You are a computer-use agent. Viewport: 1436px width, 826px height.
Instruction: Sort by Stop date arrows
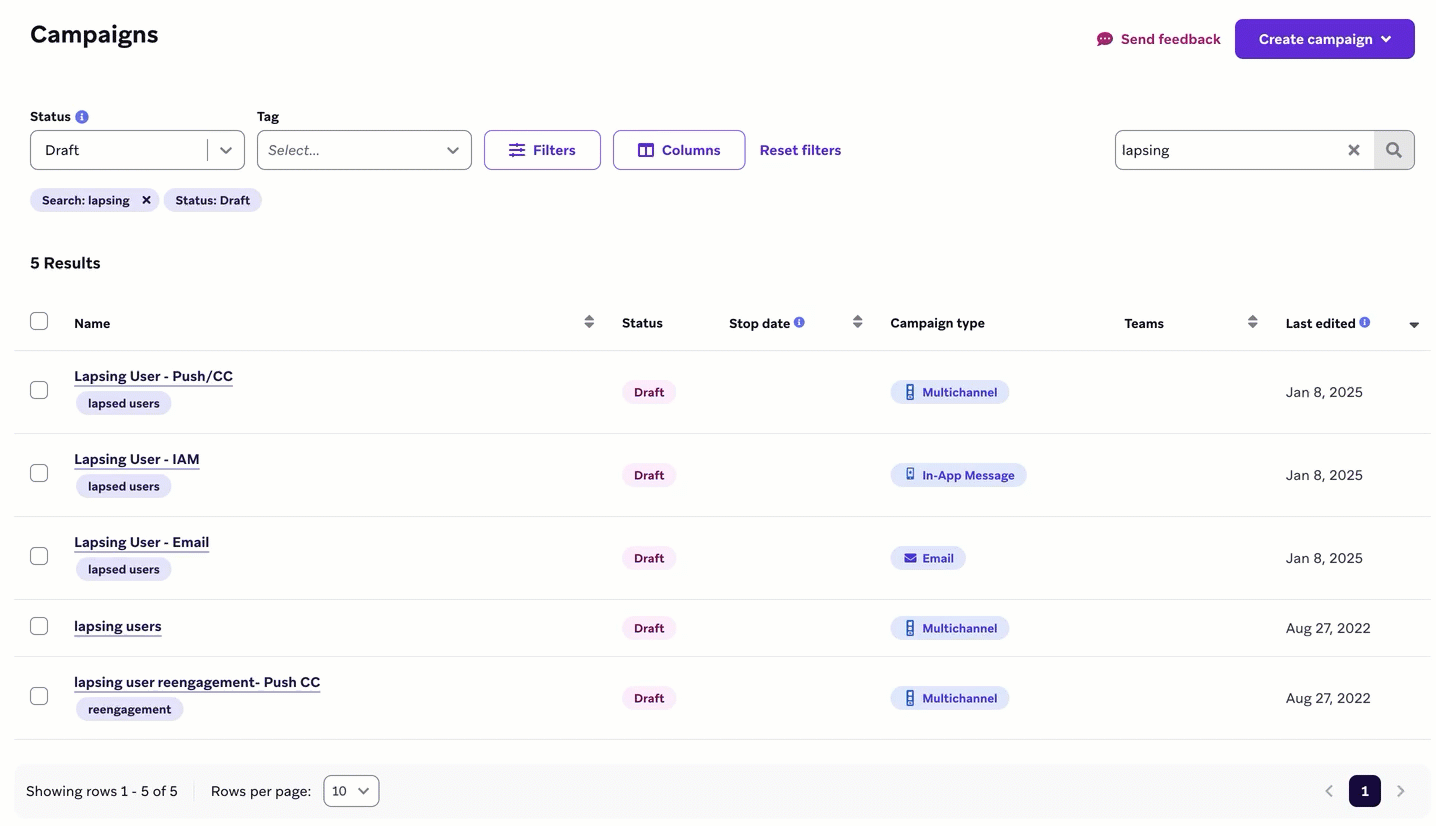(857, 322)
